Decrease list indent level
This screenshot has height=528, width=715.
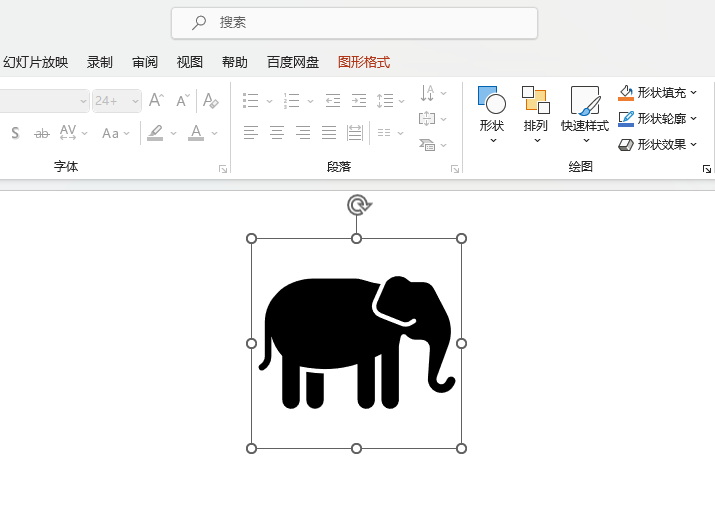point(333,100)
